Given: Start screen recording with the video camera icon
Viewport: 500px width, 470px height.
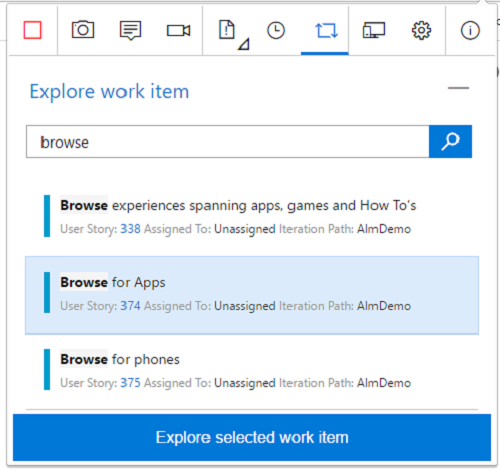Looking at the screenshot, I should pos(178,31).
